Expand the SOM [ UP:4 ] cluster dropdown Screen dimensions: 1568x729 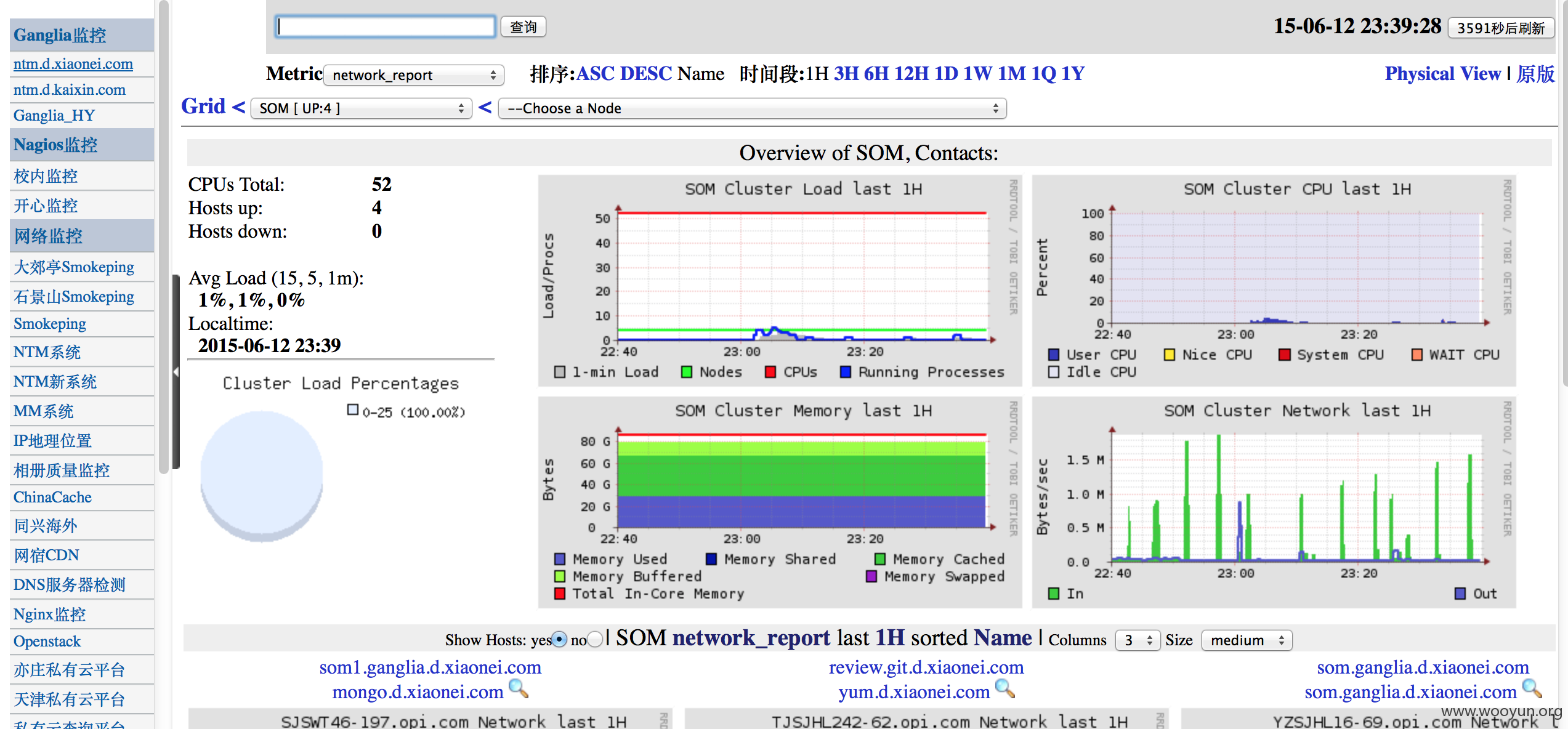click(362, 108)
